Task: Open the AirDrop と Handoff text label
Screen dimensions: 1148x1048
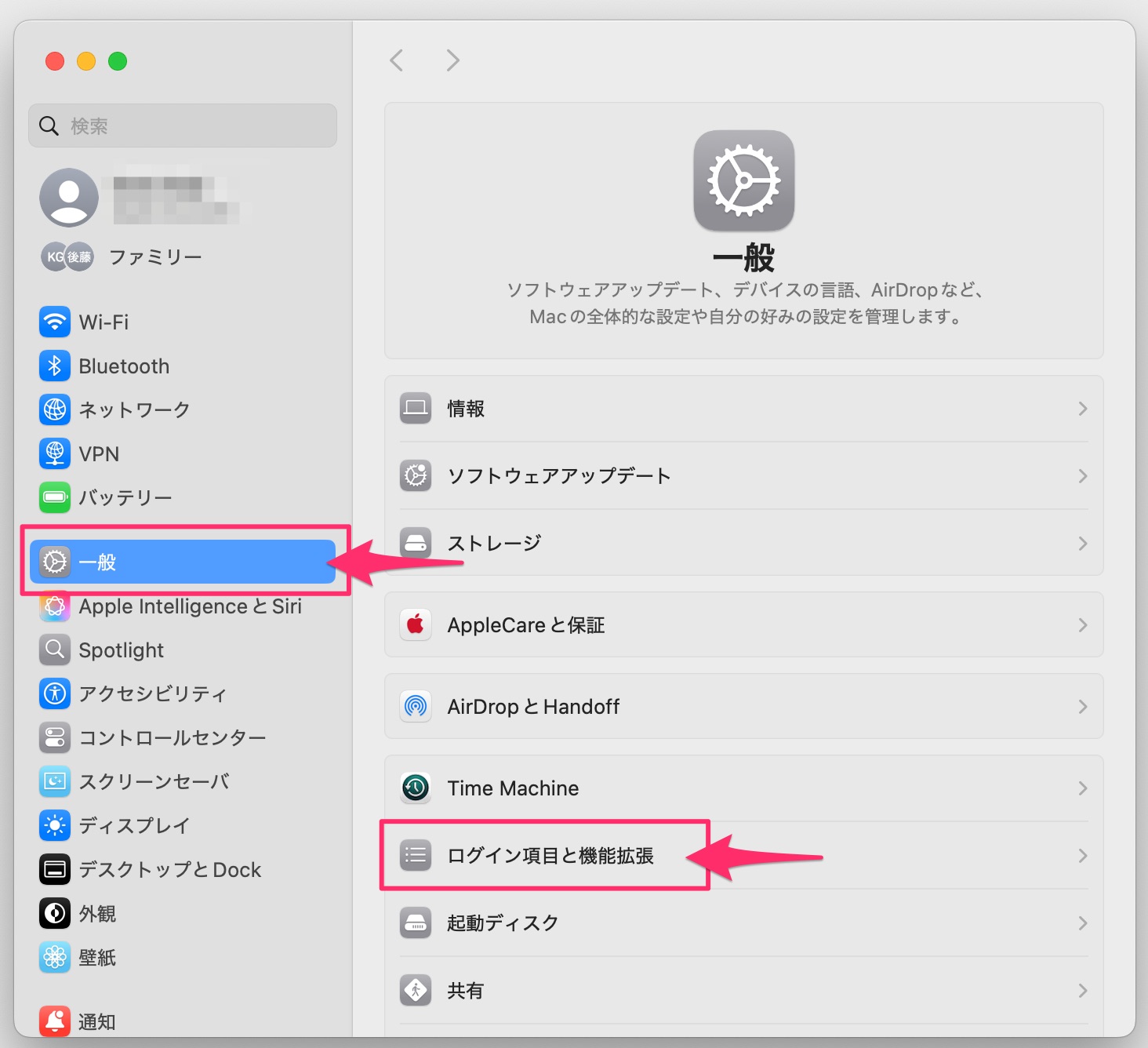Action: coord(533,707)
